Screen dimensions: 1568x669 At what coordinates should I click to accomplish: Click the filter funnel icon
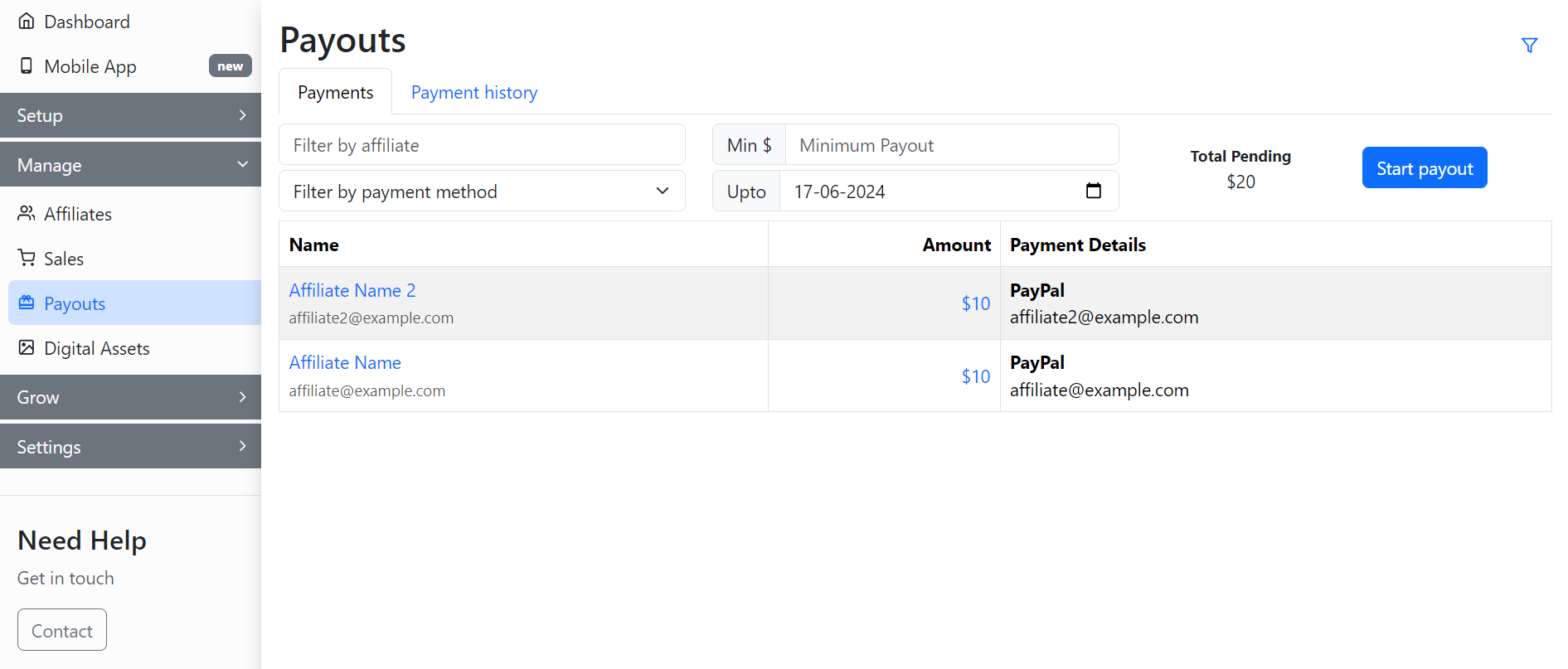(x=1529, y=46)
